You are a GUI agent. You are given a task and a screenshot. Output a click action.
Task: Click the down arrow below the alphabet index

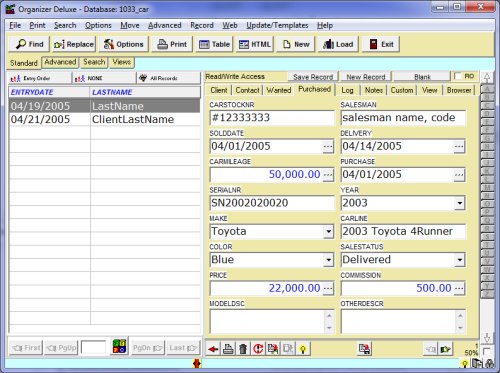click(x=487, y=338)
